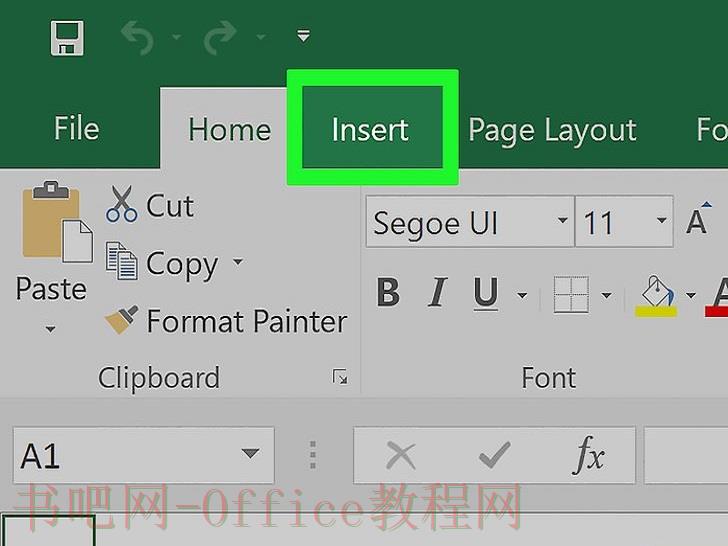Screen dimensions: 728x546
Task: Click the formula bar resize dots handle
Action: [313, 455]
